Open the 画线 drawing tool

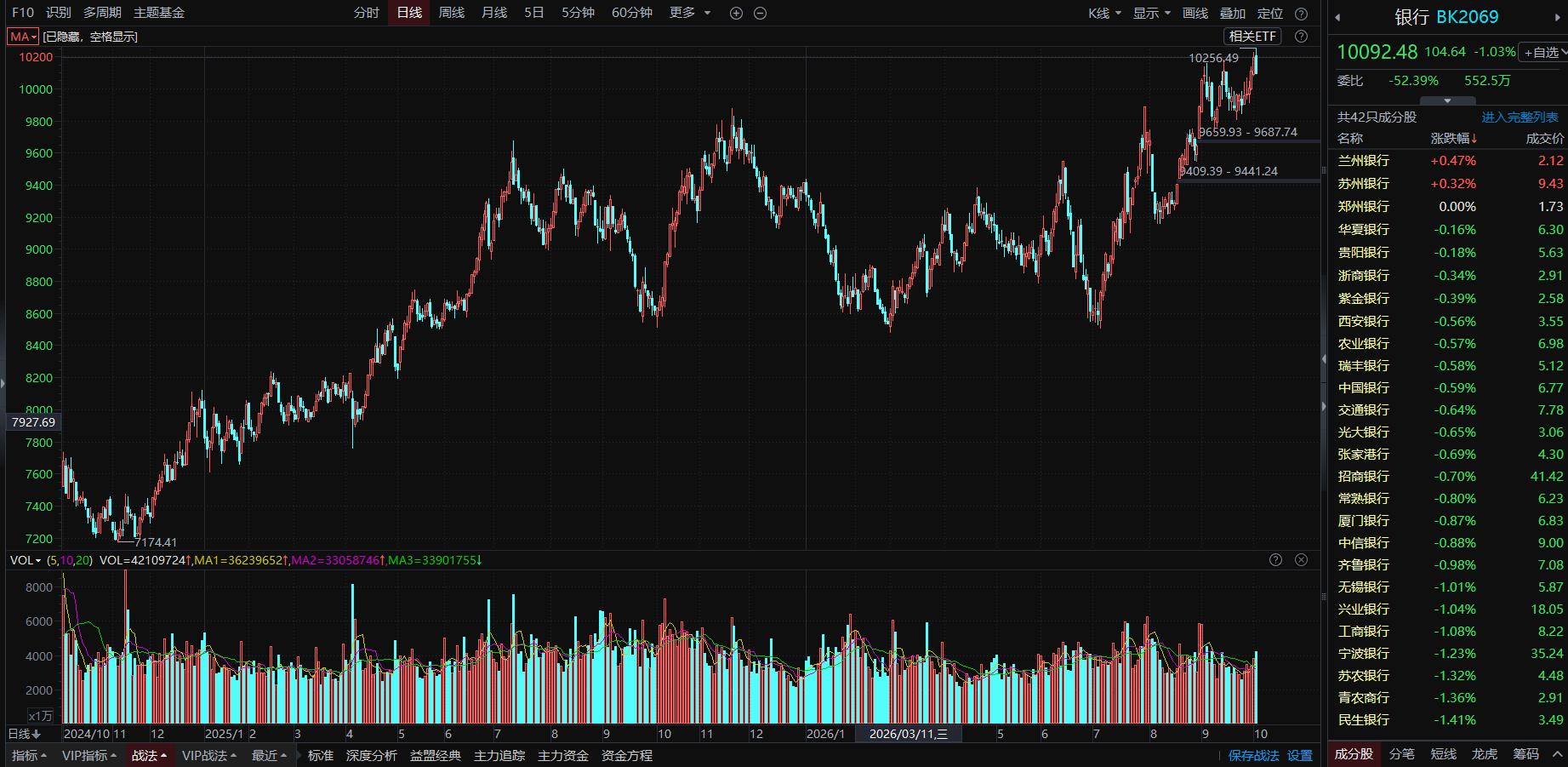tap(1195, 13)
